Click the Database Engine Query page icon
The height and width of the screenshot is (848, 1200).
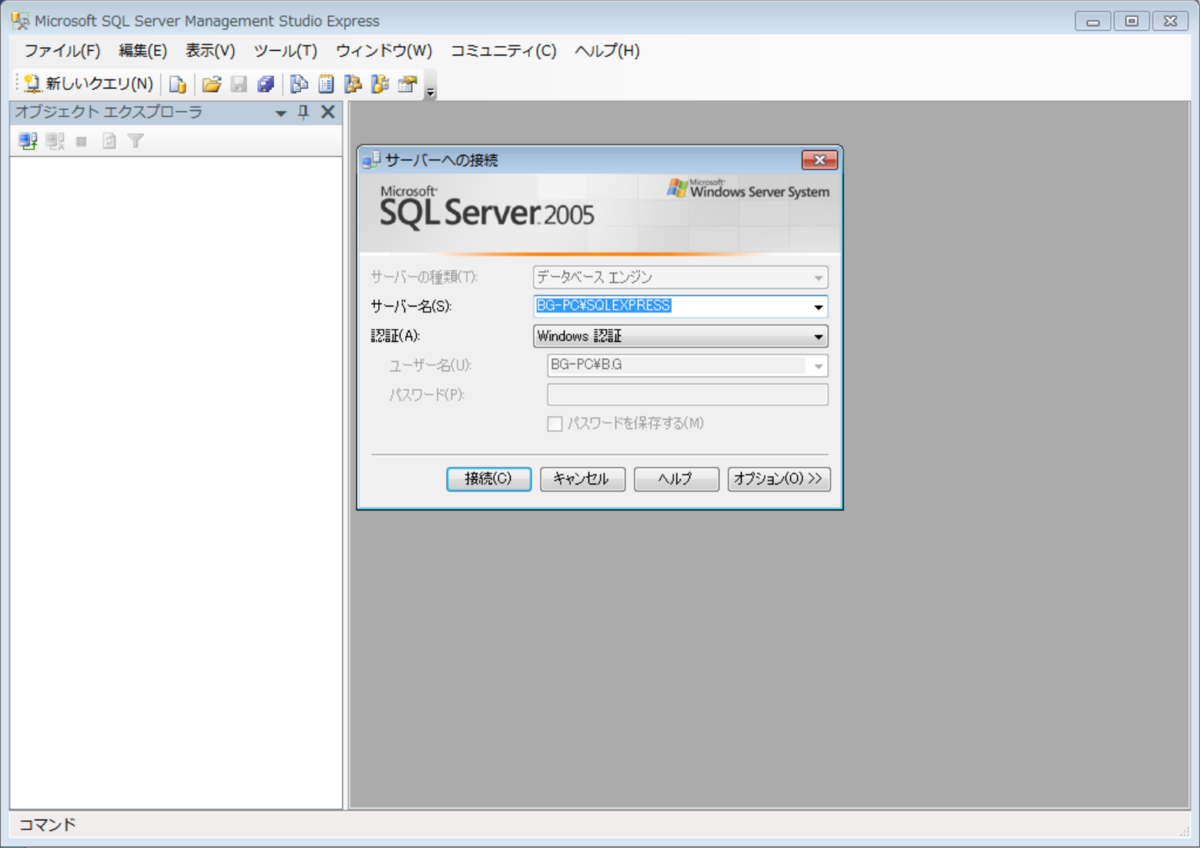point(177,84)
